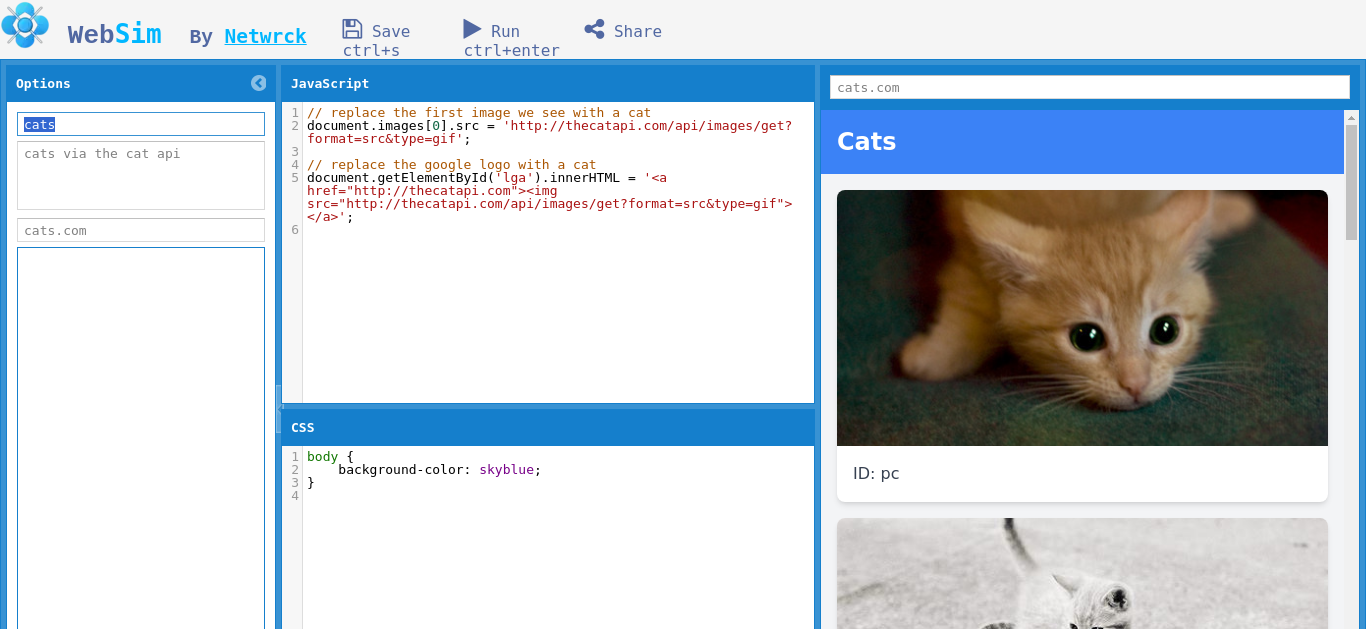
Task: Focus the name field containing 'cats'
Action: [x=141, y=124]
